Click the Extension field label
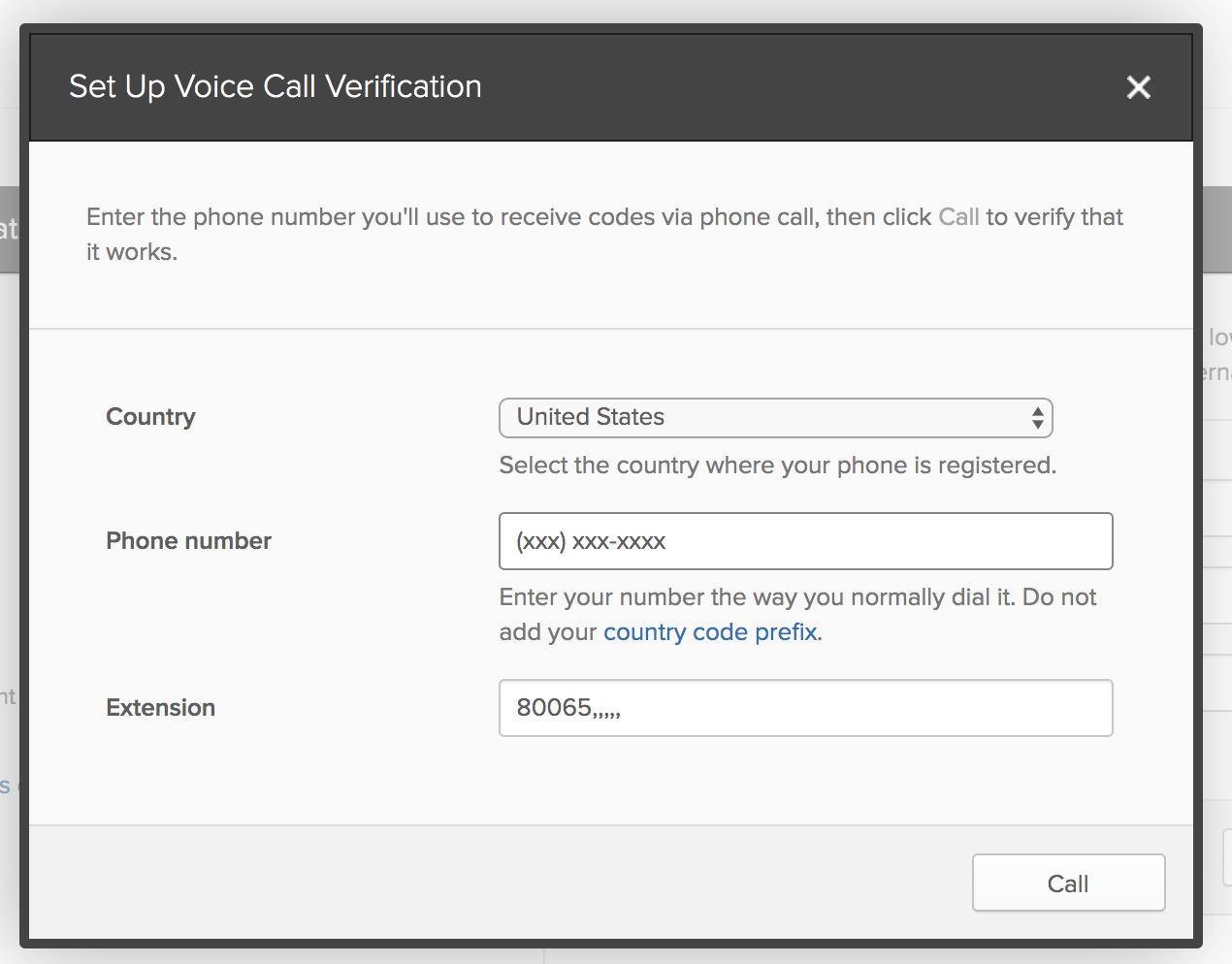1232x964 pixels. pos(160,708)
